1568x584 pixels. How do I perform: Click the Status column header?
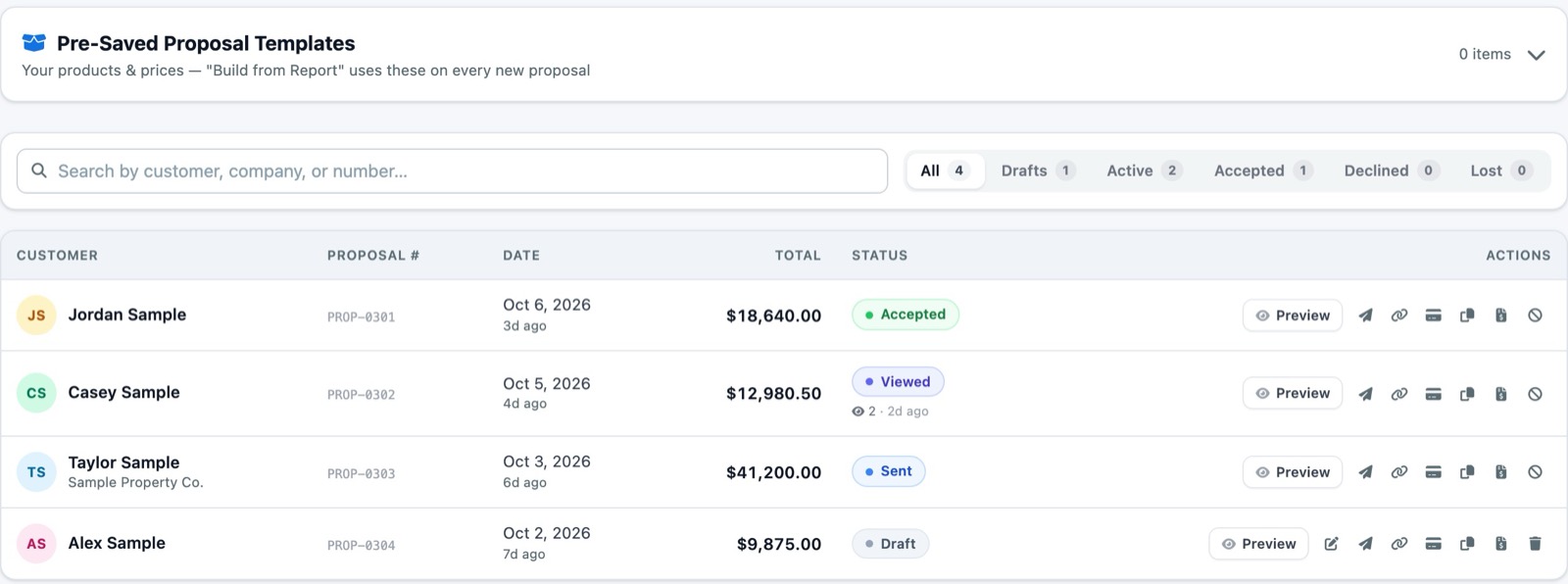(879, 256)
